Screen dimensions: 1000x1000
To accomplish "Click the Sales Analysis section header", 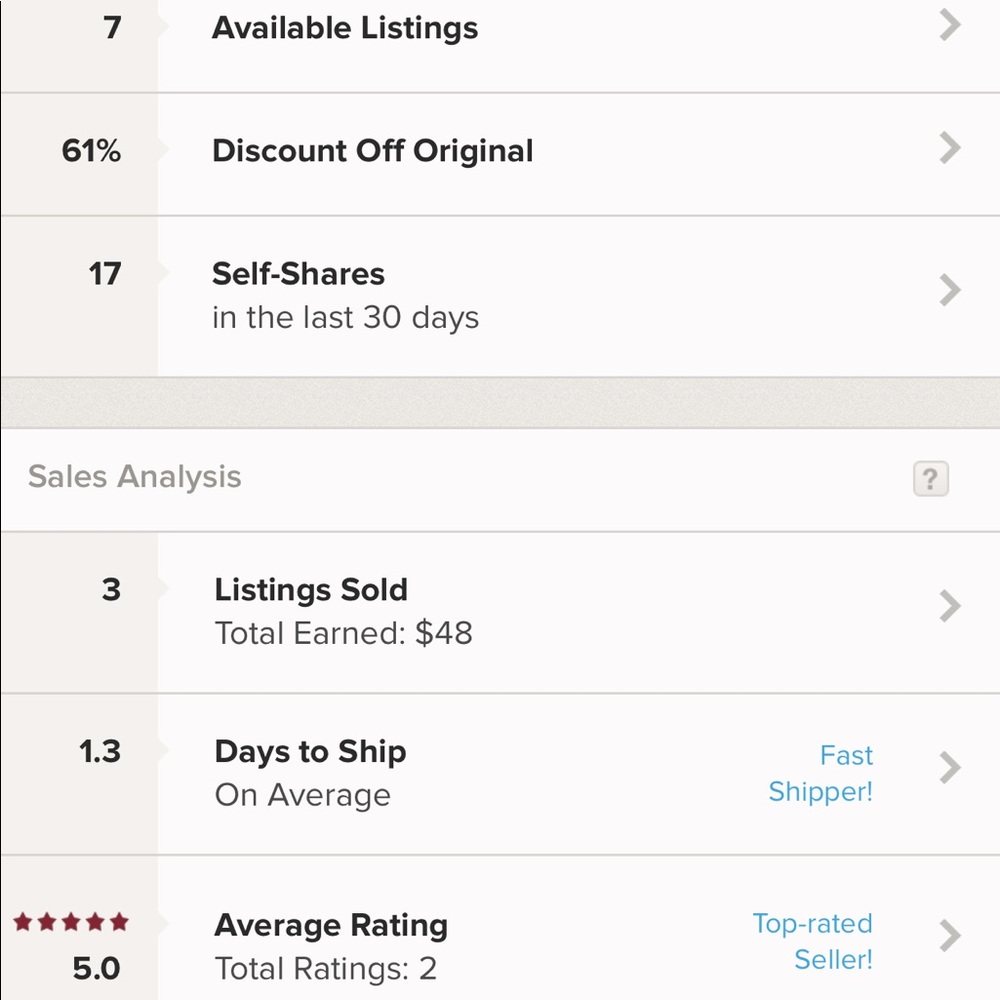I will click(x=135, y=477).
